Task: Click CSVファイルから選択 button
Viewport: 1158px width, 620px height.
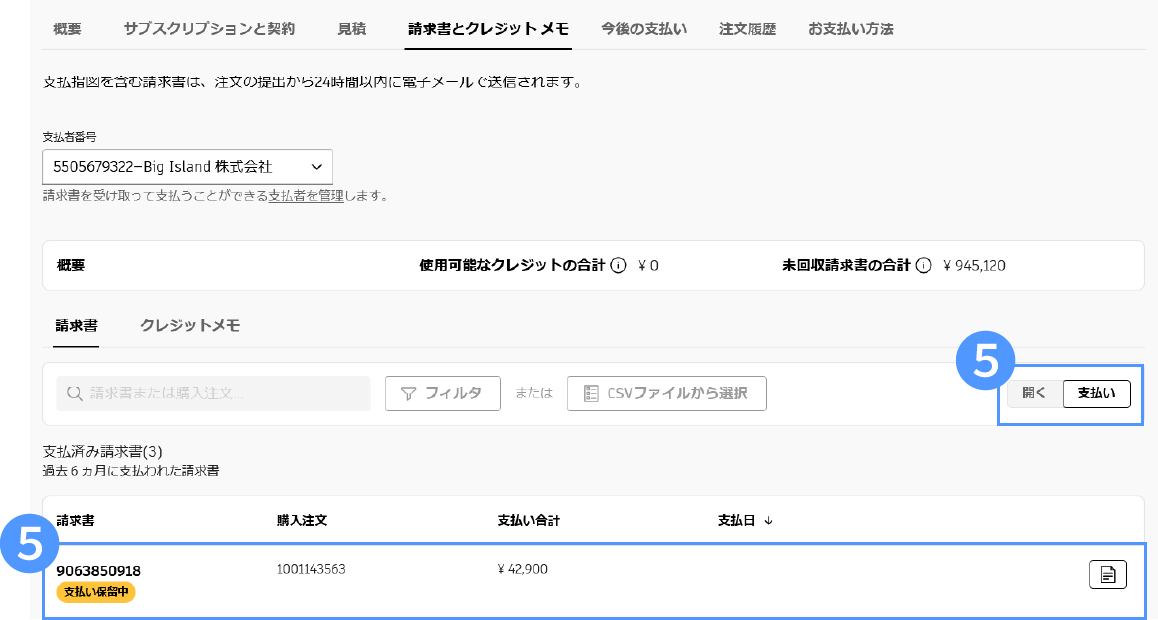Action: coord(666,394)
